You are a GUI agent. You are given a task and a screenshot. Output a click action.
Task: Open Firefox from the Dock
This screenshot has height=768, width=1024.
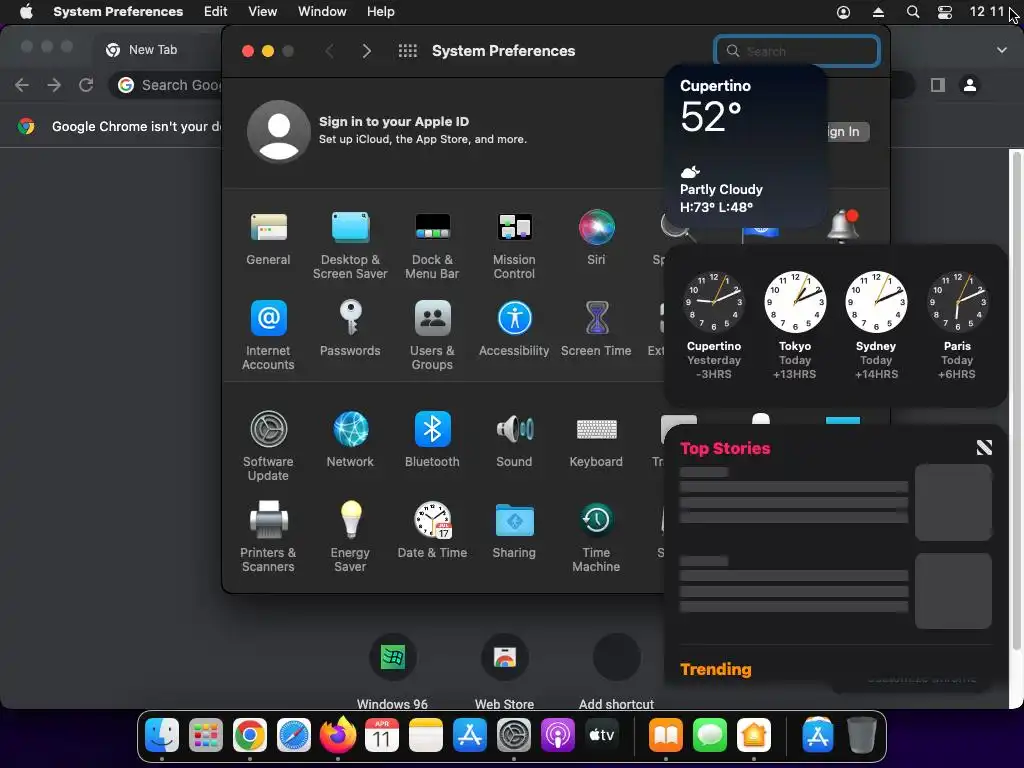(338, 735)
